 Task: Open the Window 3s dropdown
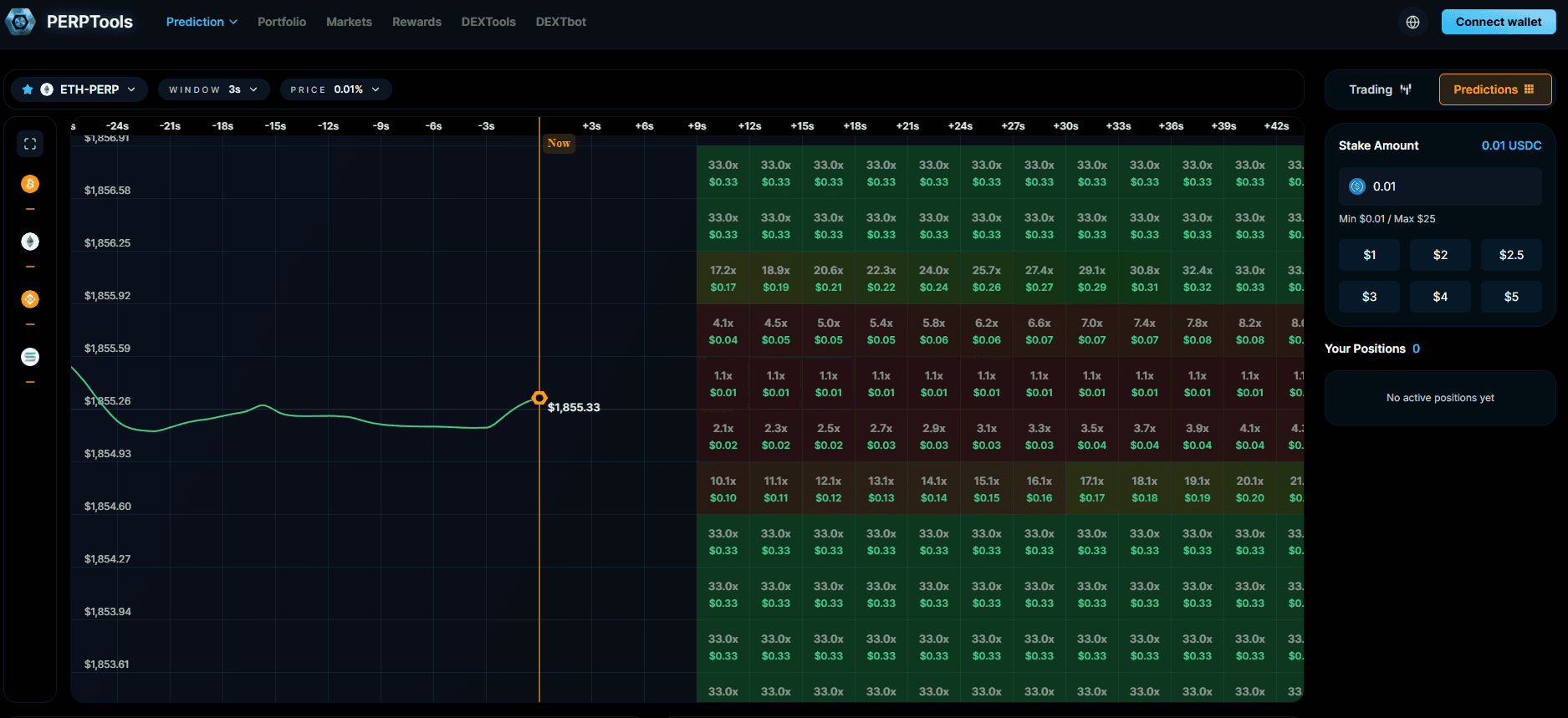coord(213,89)
